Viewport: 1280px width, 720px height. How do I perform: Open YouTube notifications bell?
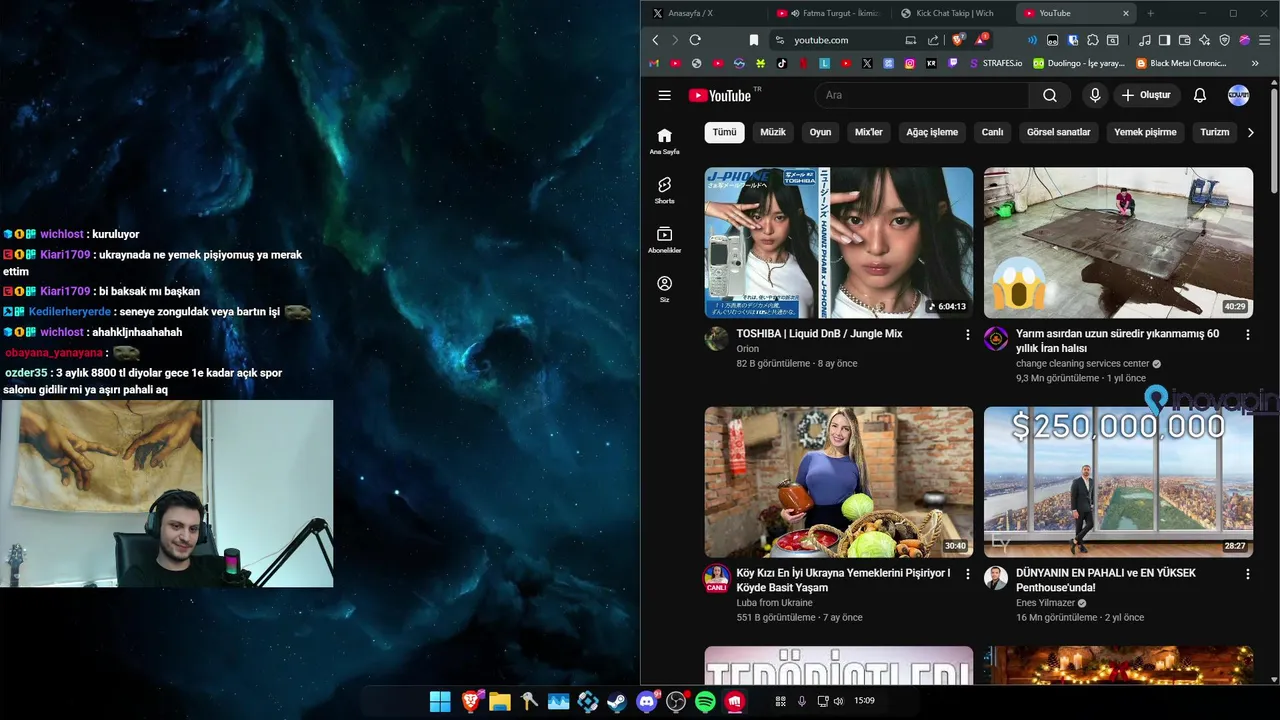tap(1200, 96)
